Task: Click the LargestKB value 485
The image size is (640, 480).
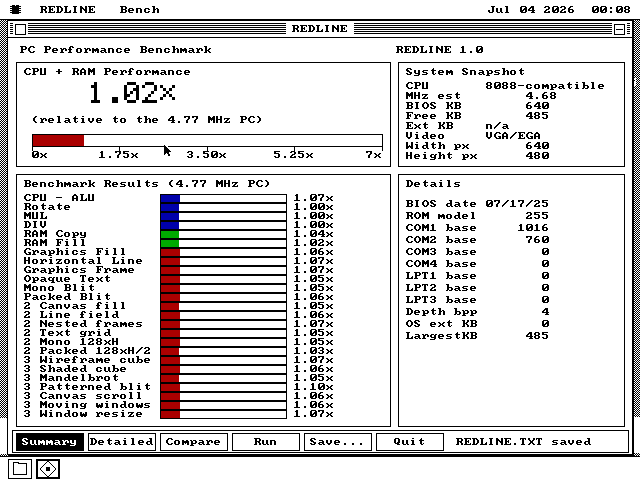Action: coord(537,336)
